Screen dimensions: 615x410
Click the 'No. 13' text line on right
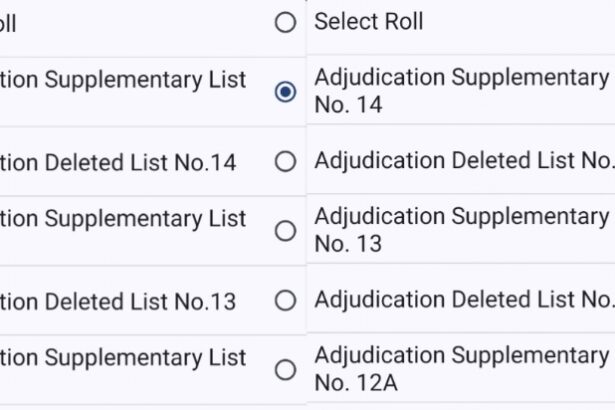[348, 244]
